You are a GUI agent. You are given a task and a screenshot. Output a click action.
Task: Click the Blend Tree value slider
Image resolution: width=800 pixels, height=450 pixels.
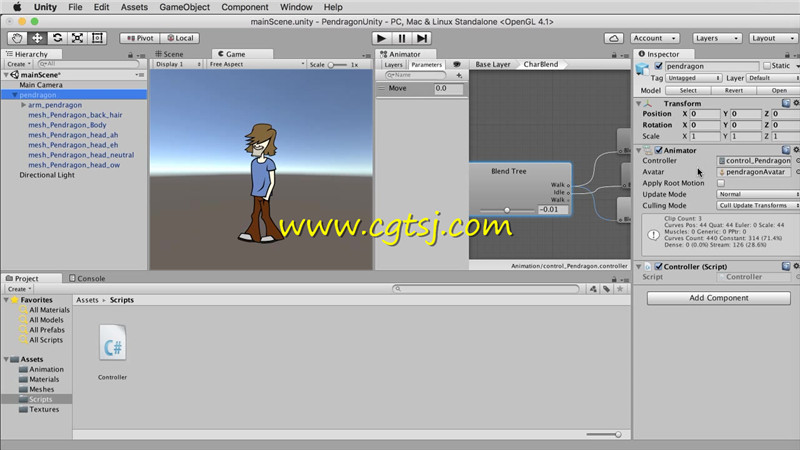click(x=507, y=210)
